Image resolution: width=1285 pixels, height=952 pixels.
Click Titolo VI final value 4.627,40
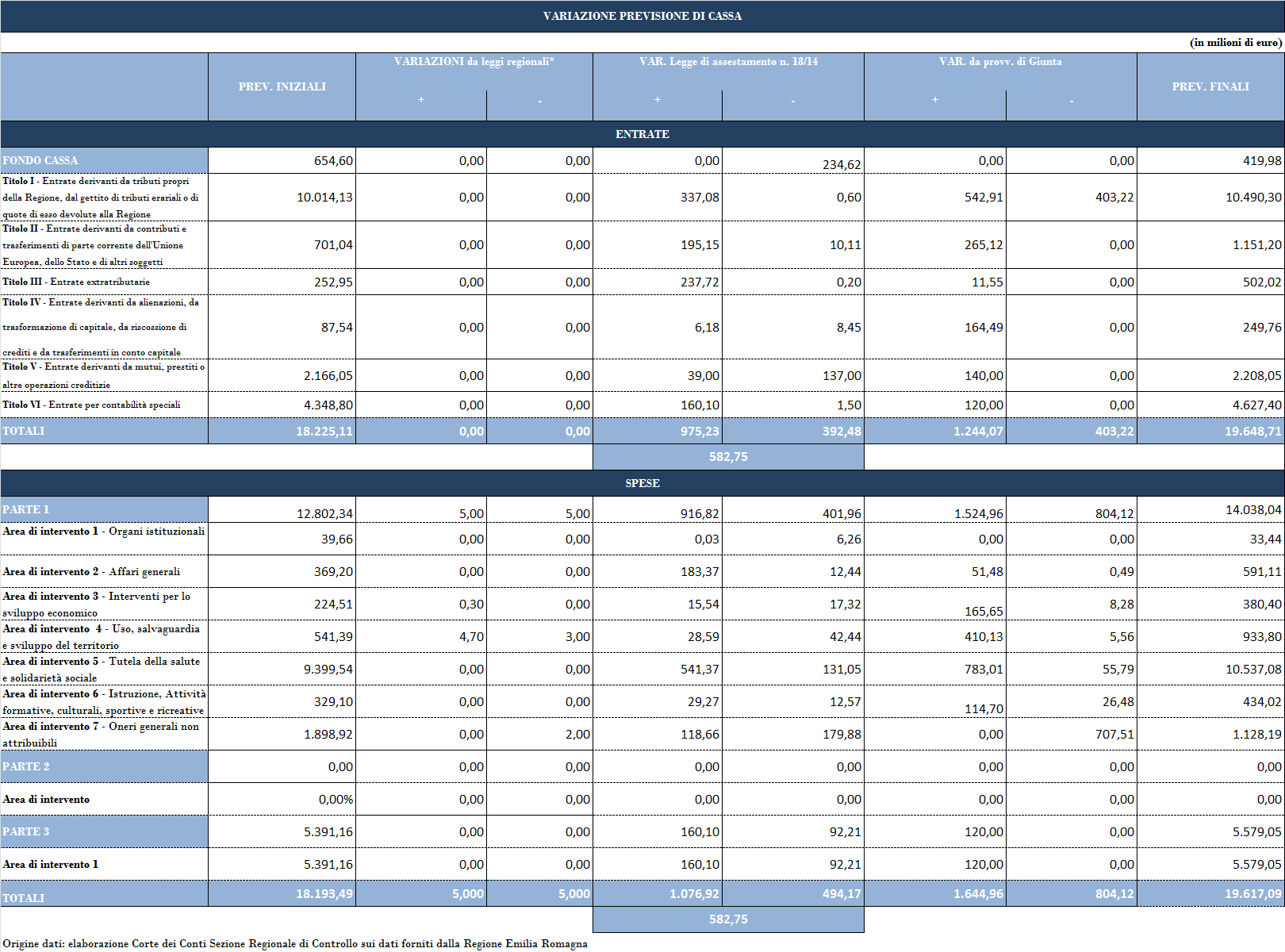point(1257,405)
